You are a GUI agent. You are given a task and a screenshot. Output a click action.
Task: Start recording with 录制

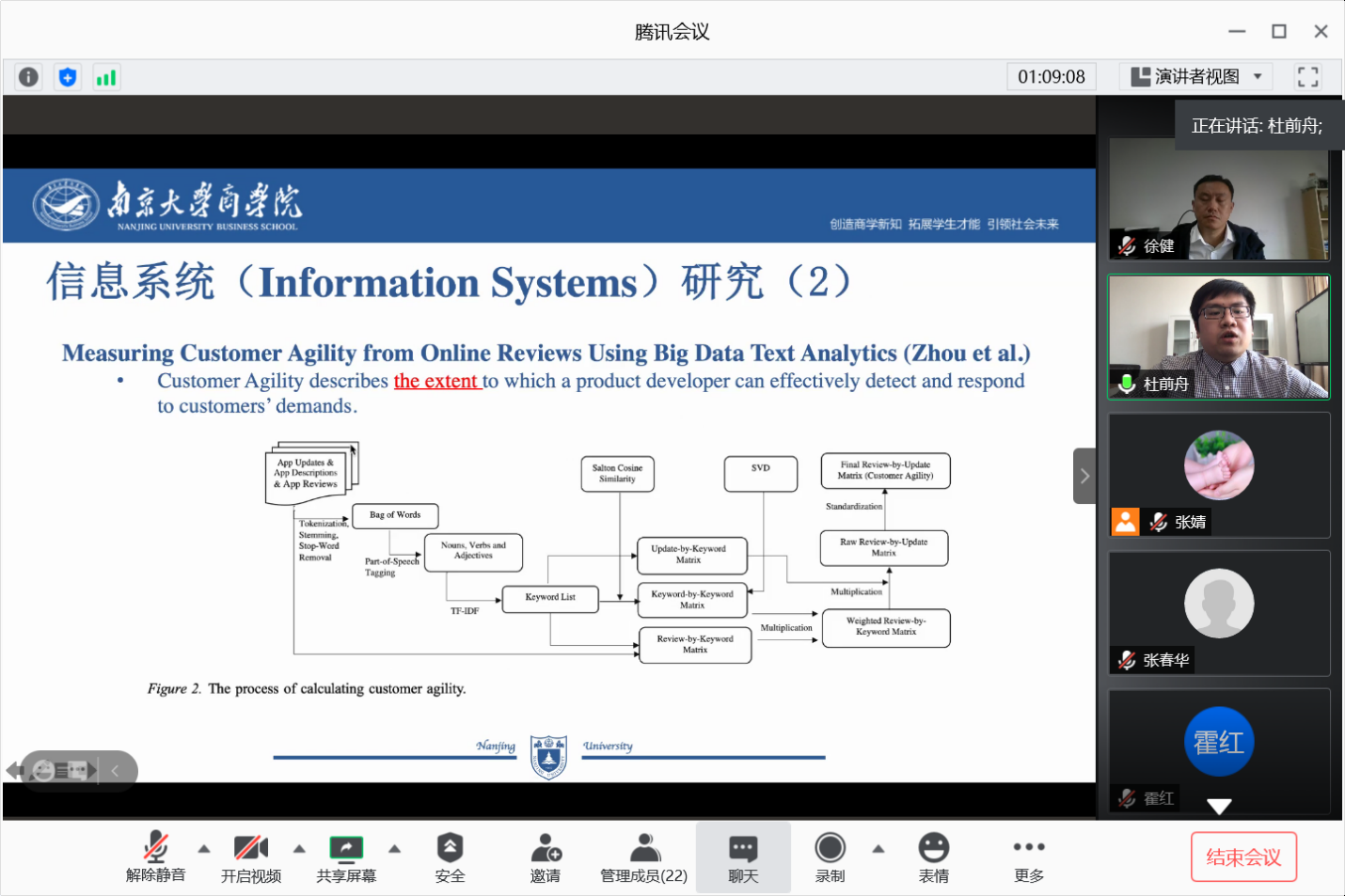click(x=830, y=857)
